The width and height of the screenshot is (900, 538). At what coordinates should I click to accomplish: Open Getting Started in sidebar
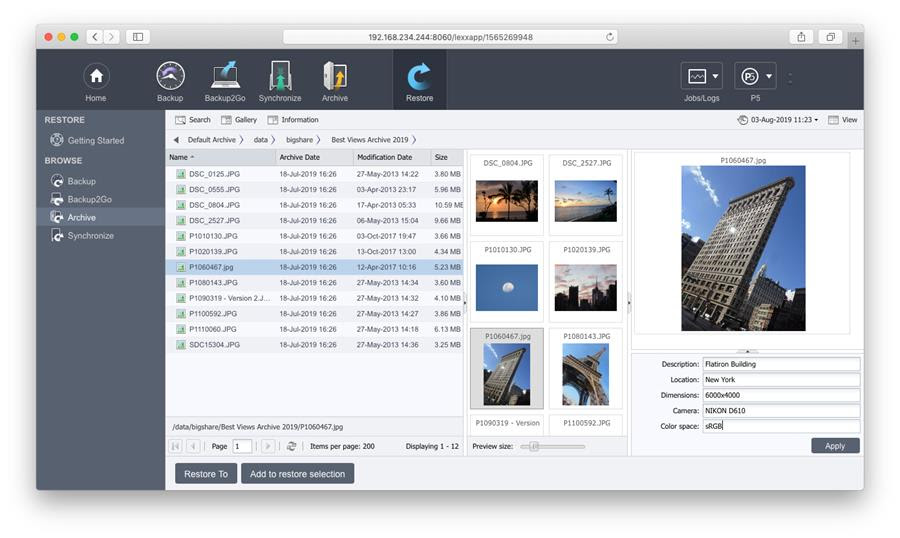tap(87, 140)
